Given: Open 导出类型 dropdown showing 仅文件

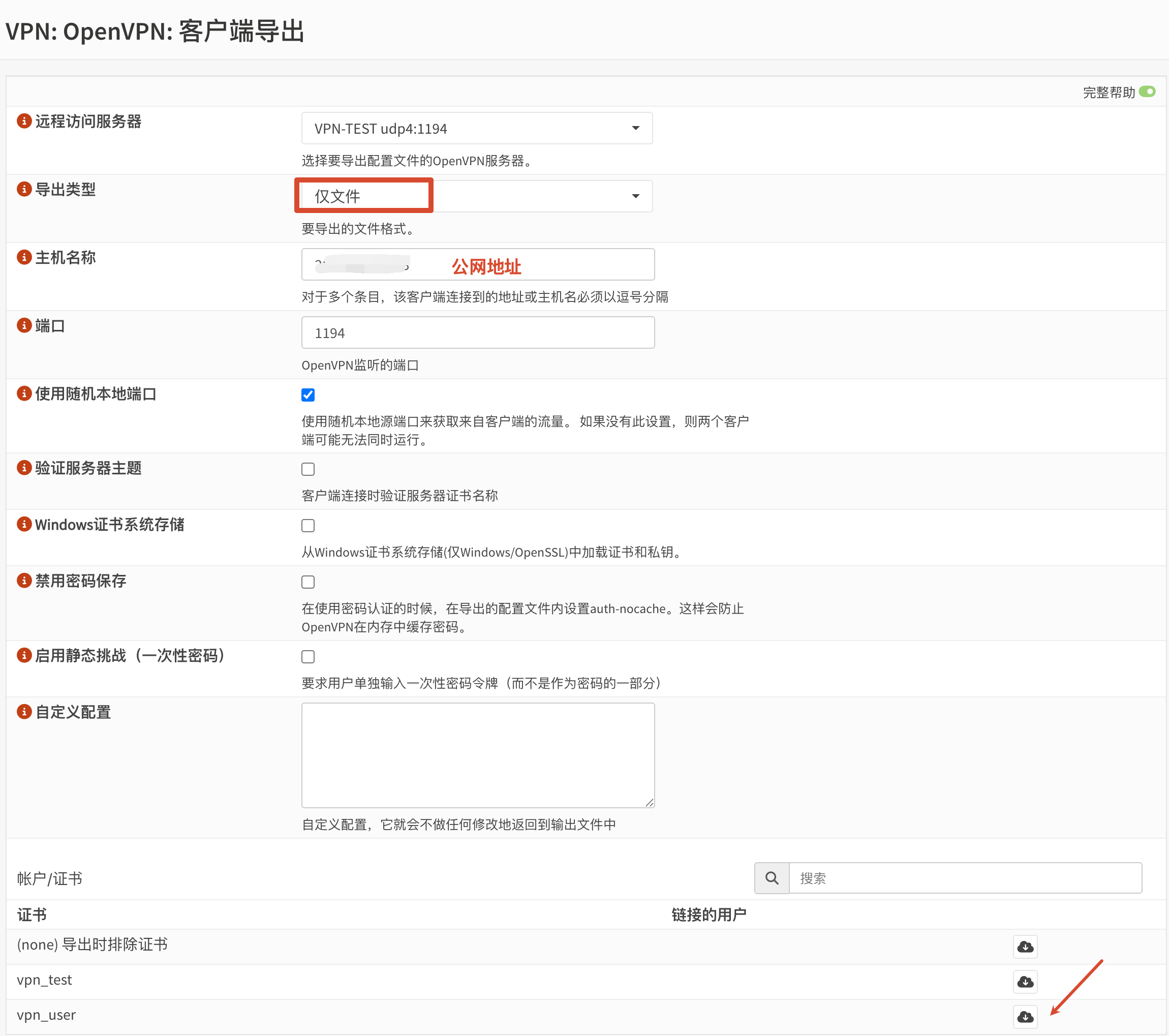Looking at the screenshot, I should tap(477, 196).
